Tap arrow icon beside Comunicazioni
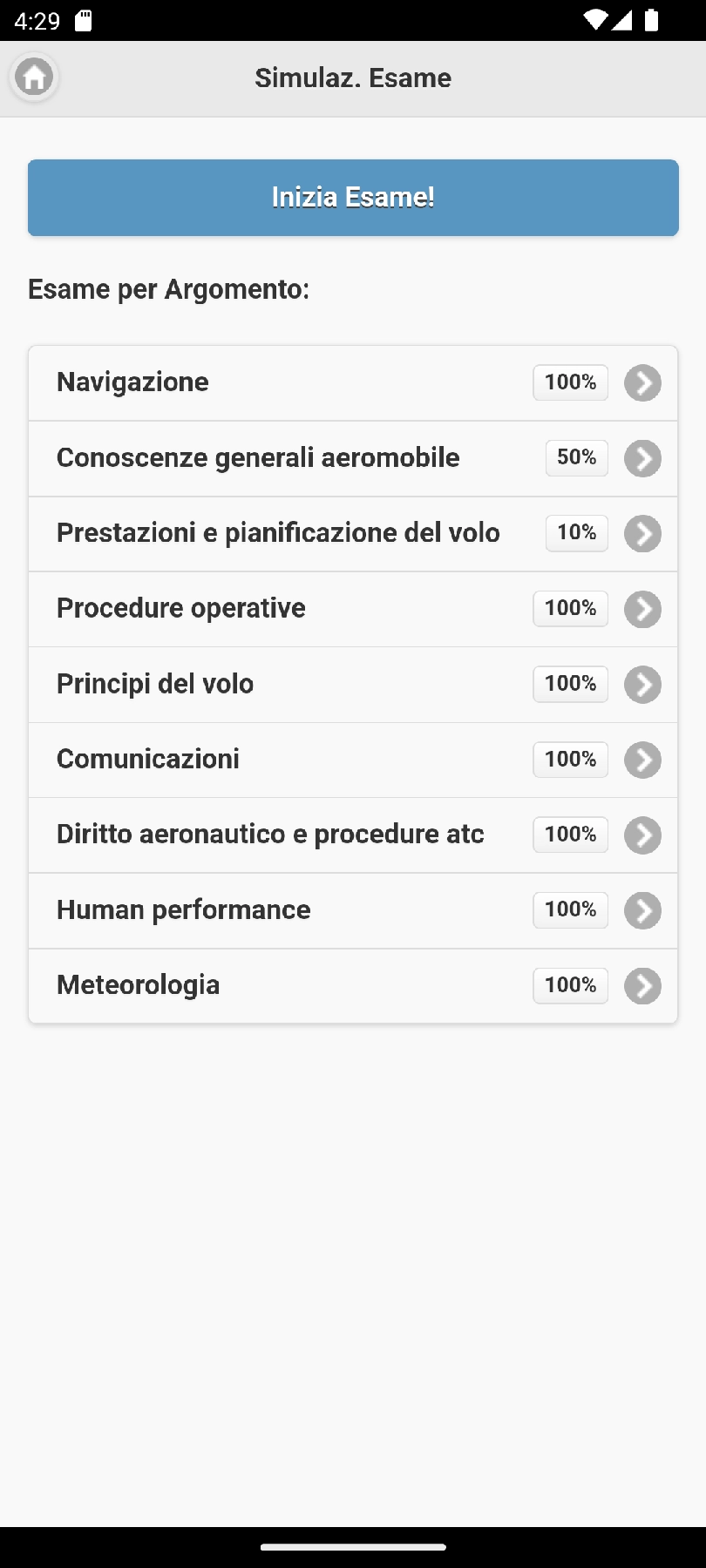 pos(642,760)
